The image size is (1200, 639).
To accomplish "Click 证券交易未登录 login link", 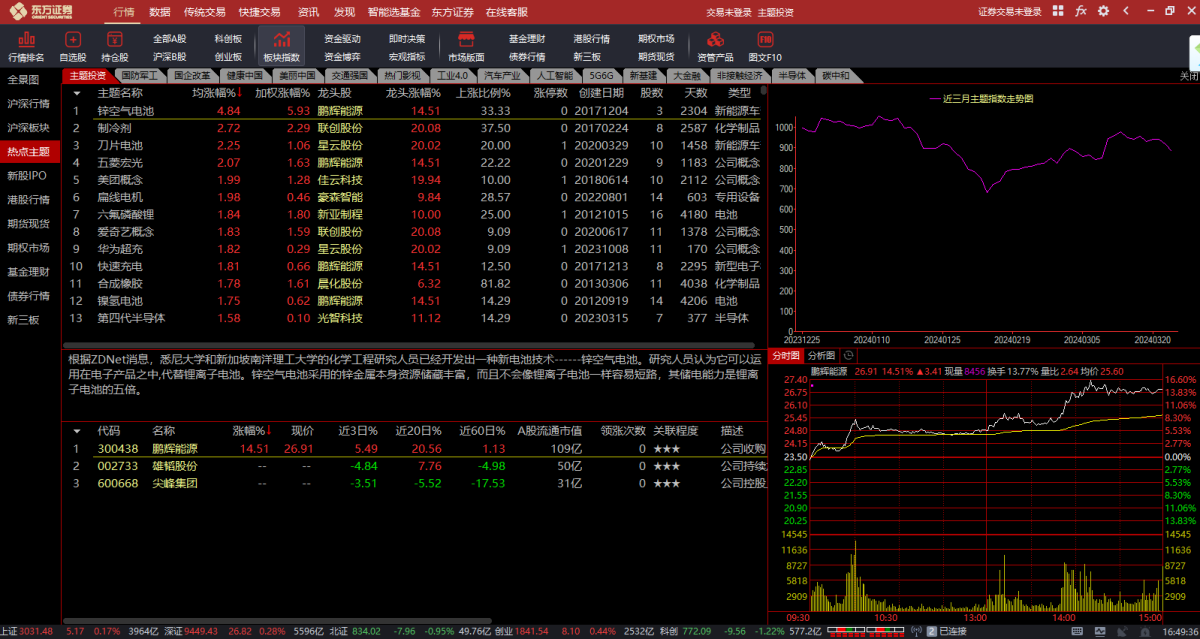I will [1009, 12].
